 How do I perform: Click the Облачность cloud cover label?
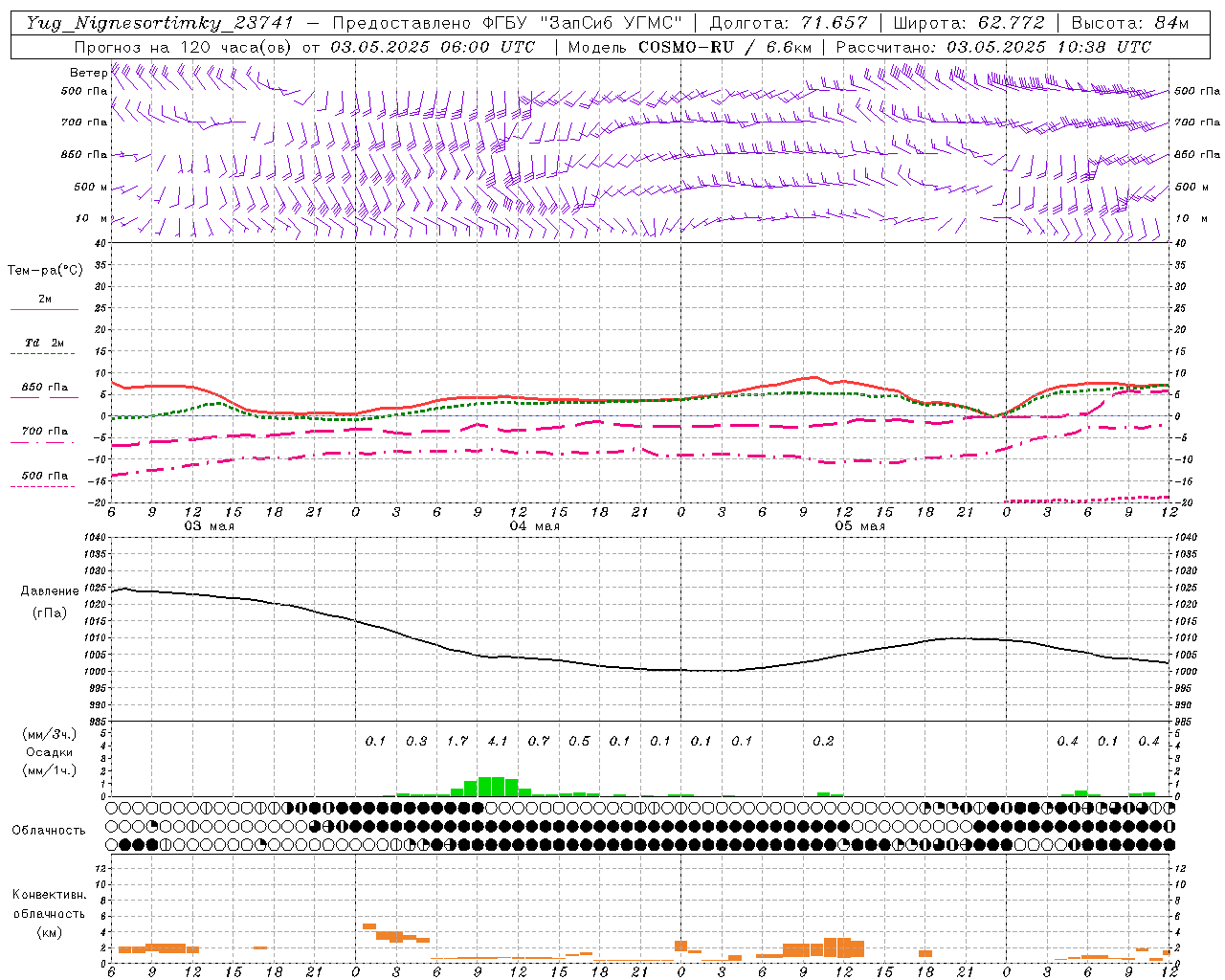(x=49, y=831)
